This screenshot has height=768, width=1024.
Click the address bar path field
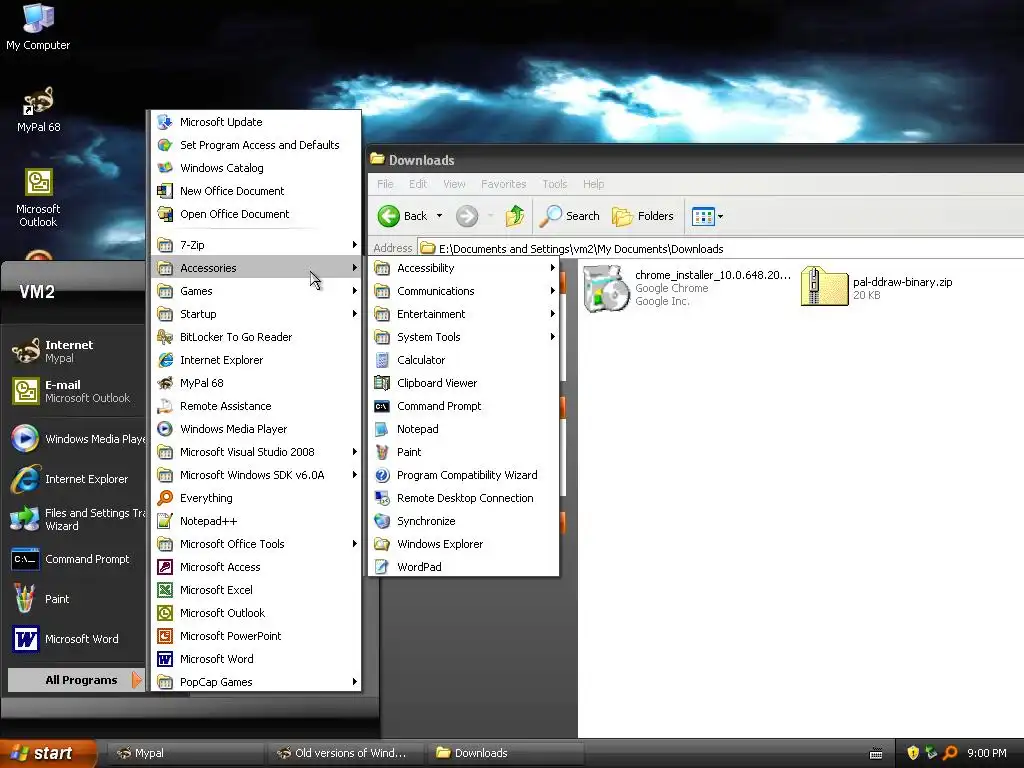click(720, 249)
